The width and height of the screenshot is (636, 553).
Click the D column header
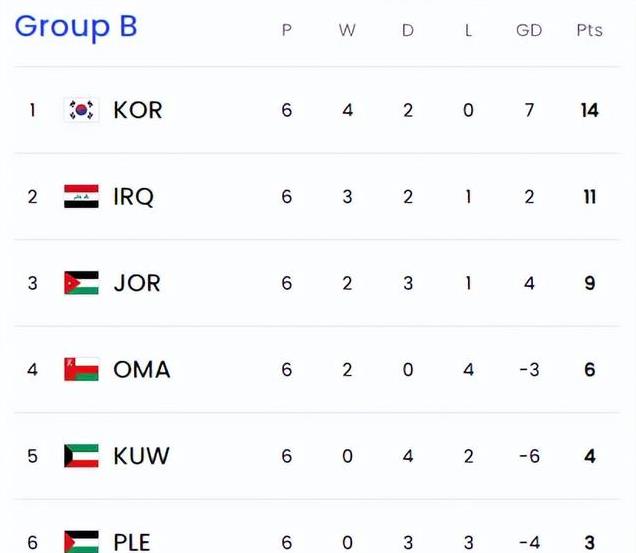pyautogui.click(x=408, y=30)
